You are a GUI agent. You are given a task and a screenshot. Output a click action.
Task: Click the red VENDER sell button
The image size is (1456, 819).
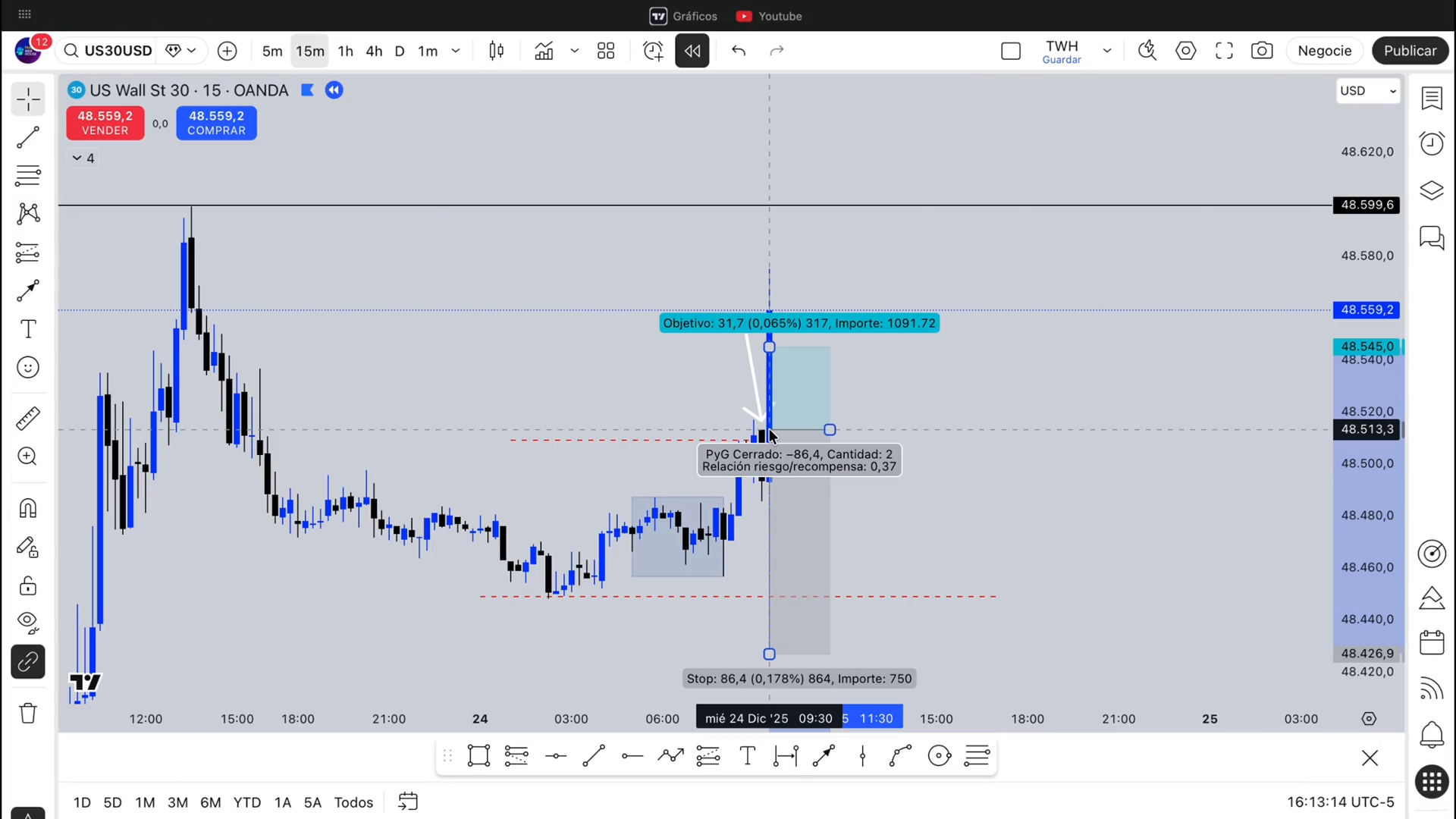click(105, 123)
